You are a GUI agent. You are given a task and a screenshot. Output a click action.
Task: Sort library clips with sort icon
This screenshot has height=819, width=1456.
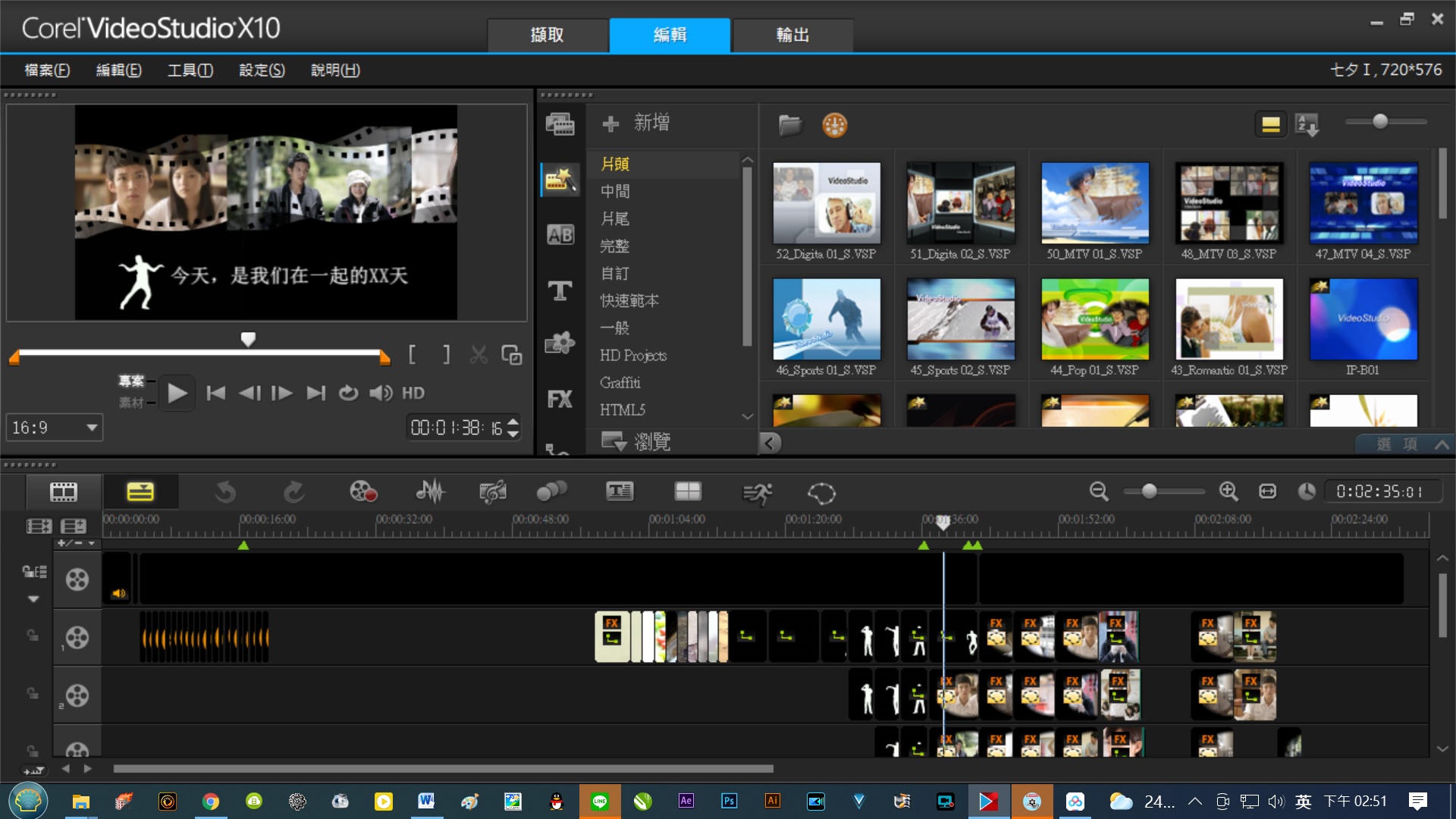1307,124
